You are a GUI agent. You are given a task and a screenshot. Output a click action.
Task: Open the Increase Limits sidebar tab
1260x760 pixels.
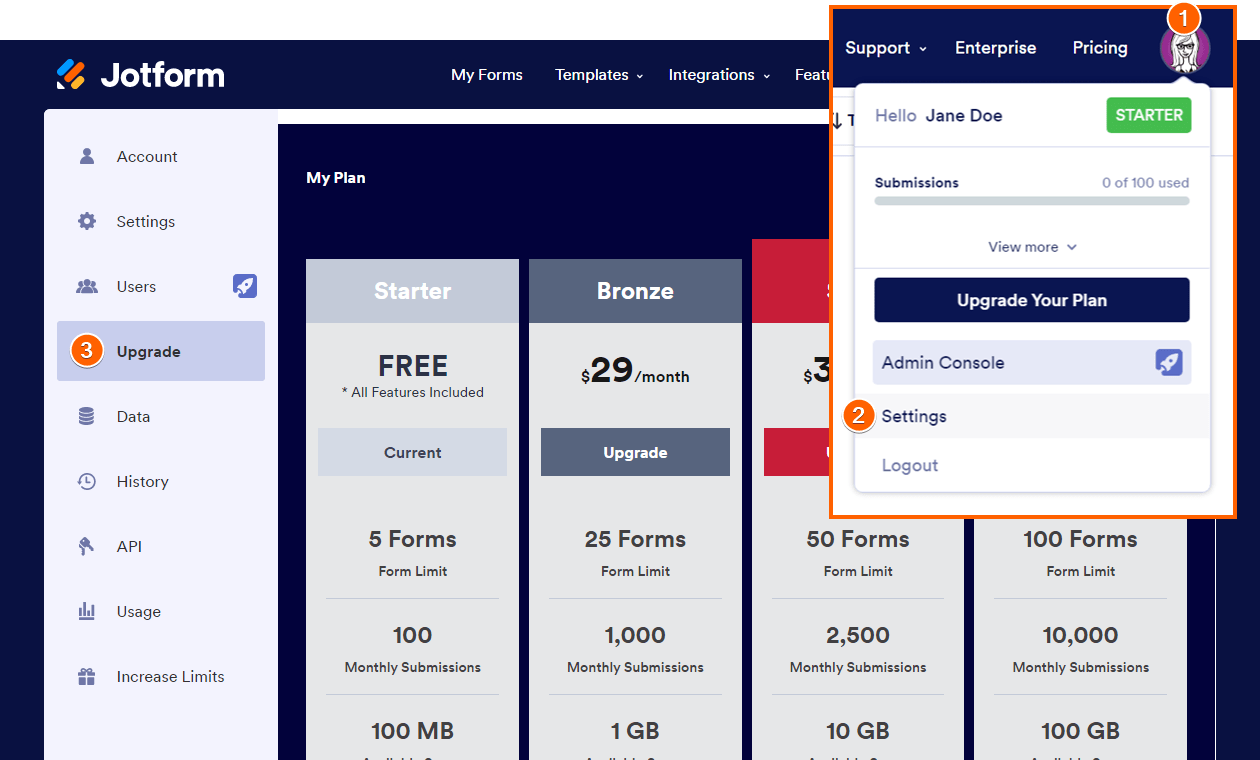pyautogui.click(x=161, y=676)
